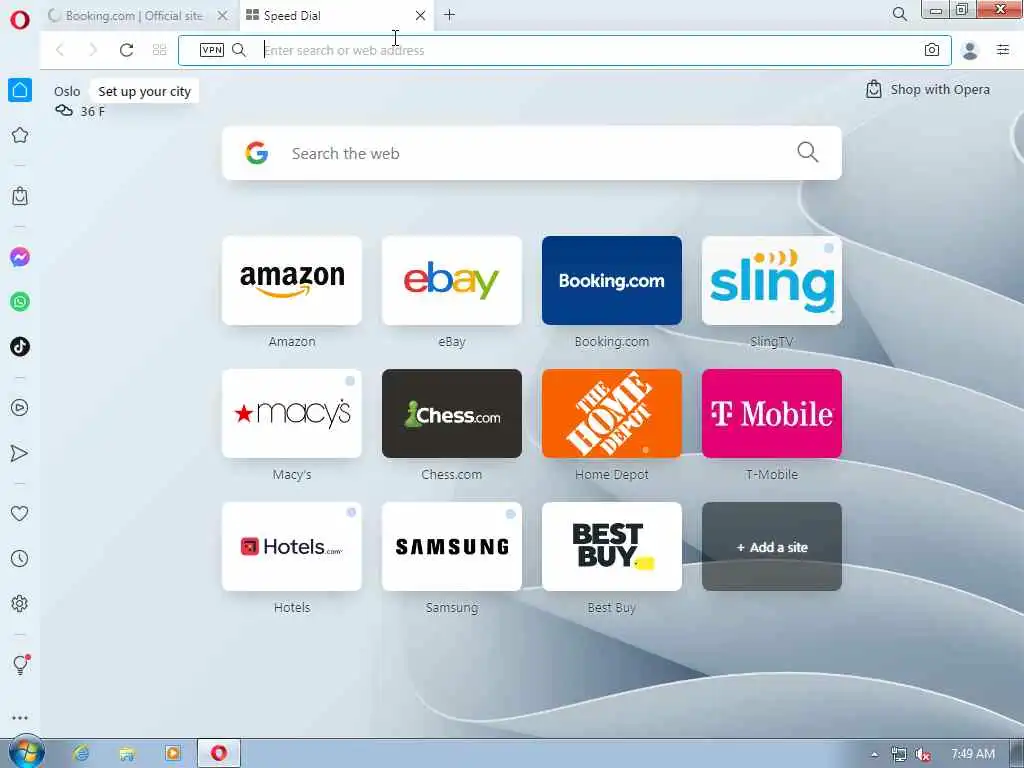This screenshot has height=768, width=1024.
Task: Open the profile account icon
Action: pos(970,50)
